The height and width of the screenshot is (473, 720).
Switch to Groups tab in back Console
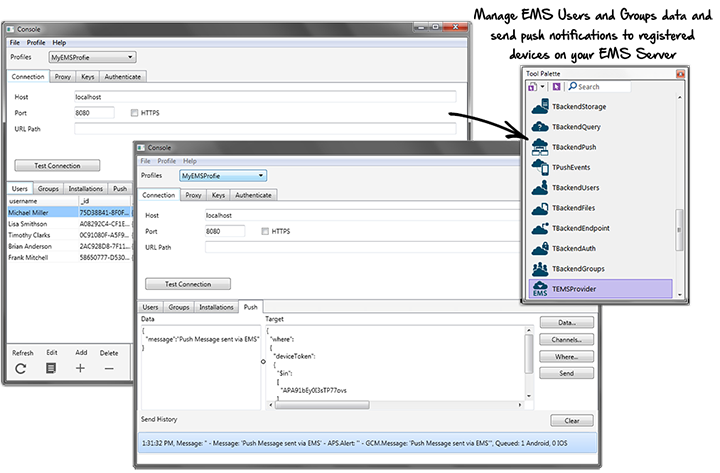pyautogui.click(x=48, y=189)
